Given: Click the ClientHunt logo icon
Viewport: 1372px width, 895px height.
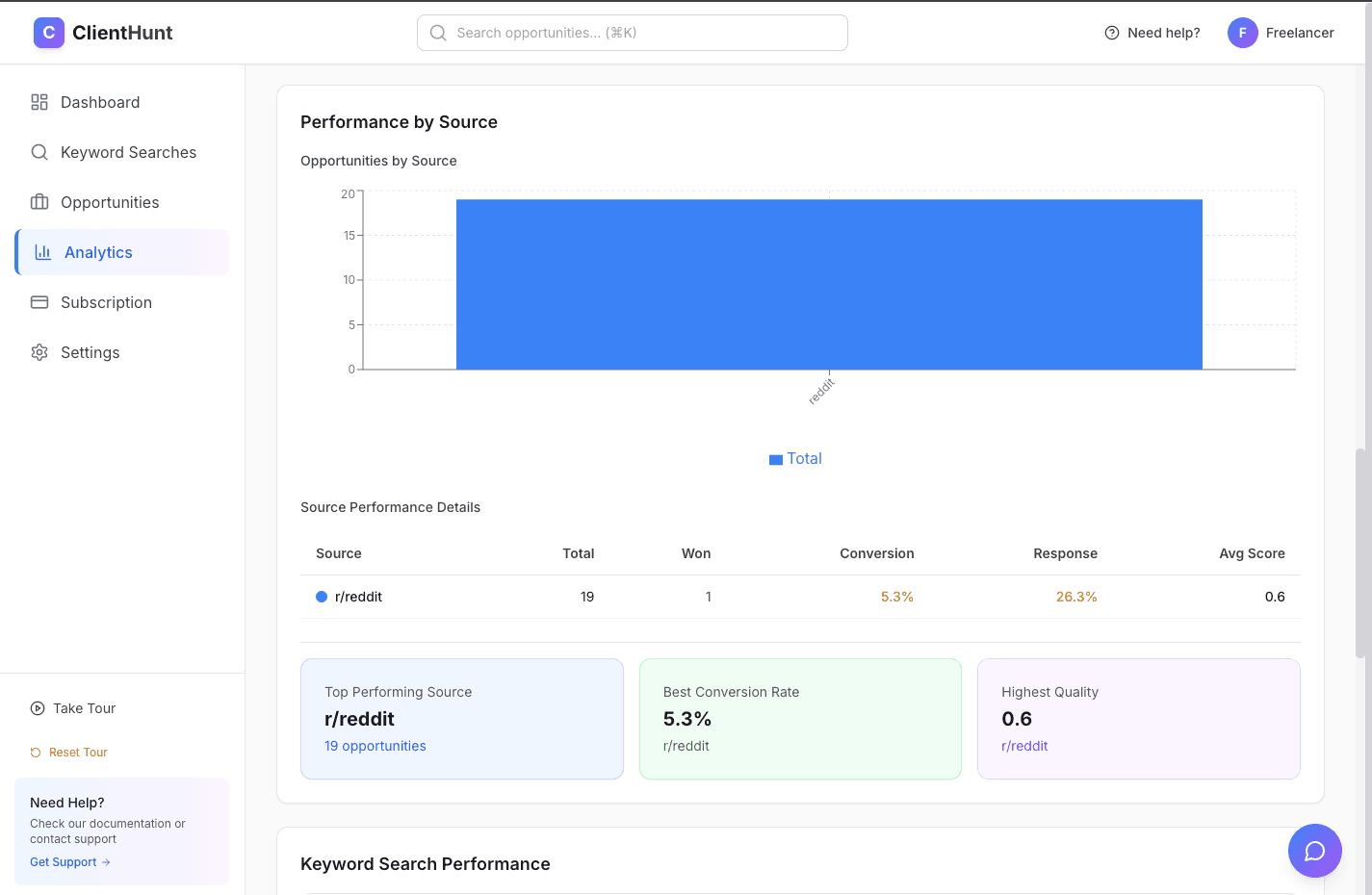Looking at the screenshot, I should 48,32.
